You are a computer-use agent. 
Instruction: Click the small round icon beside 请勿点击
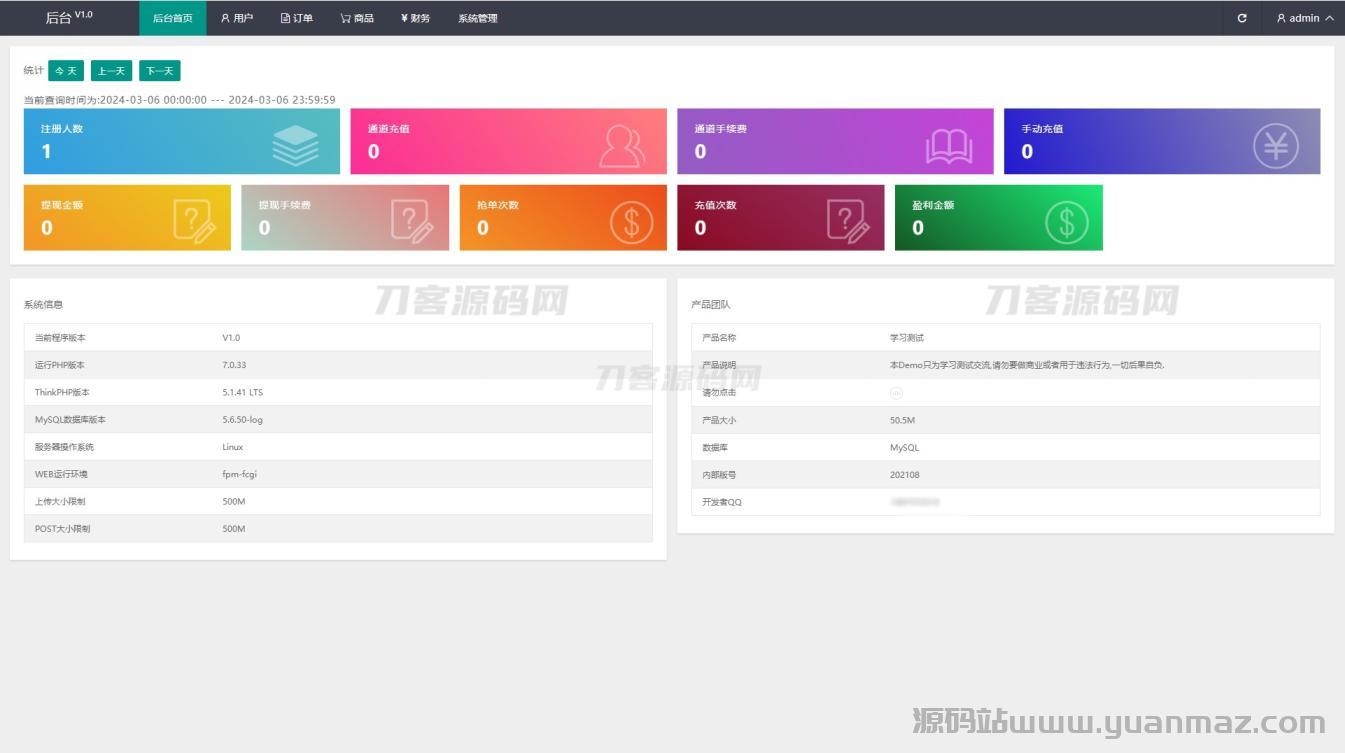896,393
